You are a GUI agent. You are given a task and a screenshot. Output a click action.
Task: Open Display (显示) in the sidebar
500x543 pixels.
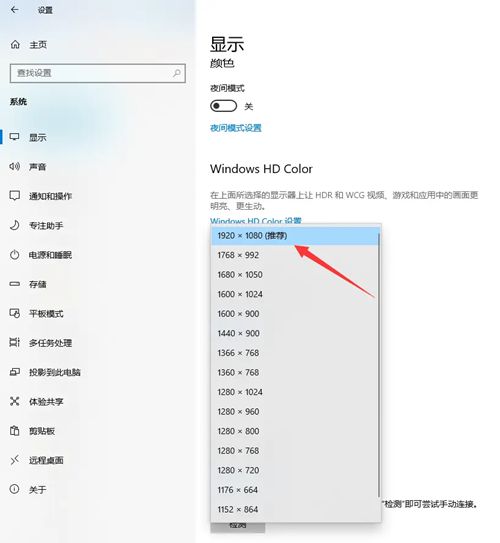[x=37, y=137]
